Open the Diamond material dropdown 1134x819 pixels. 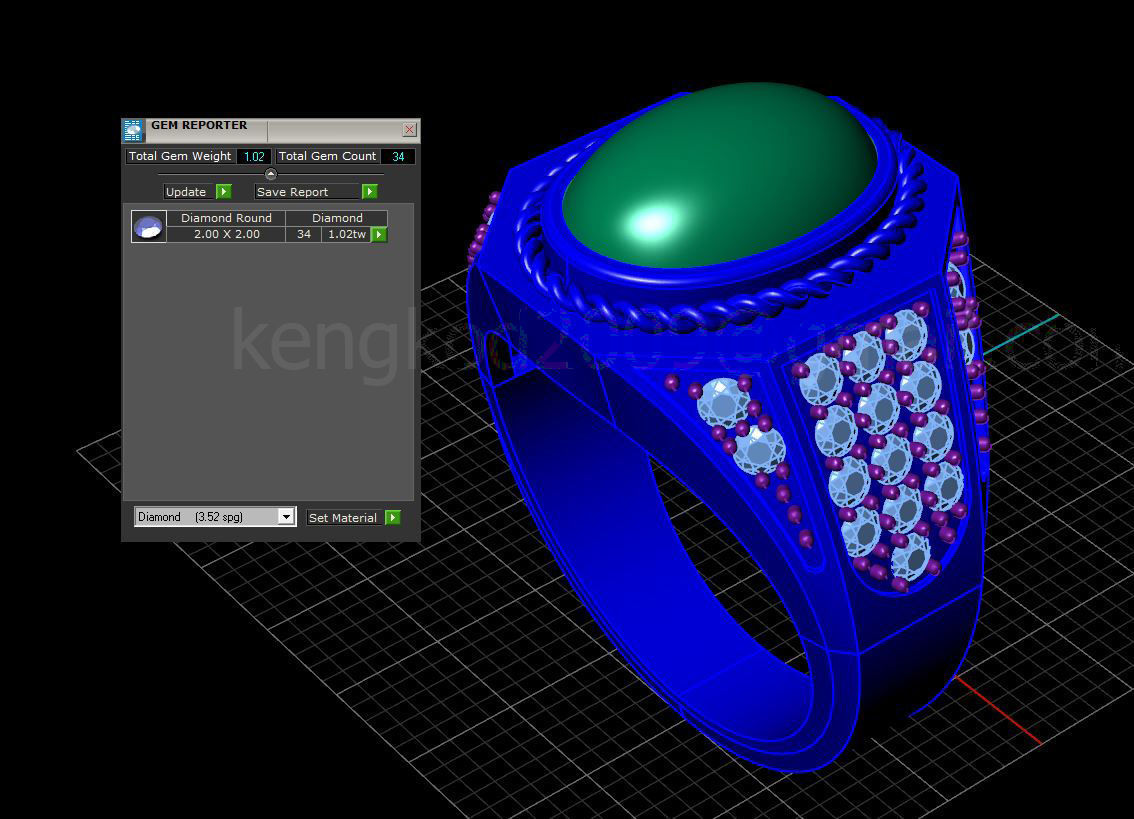tap(286, 517)
